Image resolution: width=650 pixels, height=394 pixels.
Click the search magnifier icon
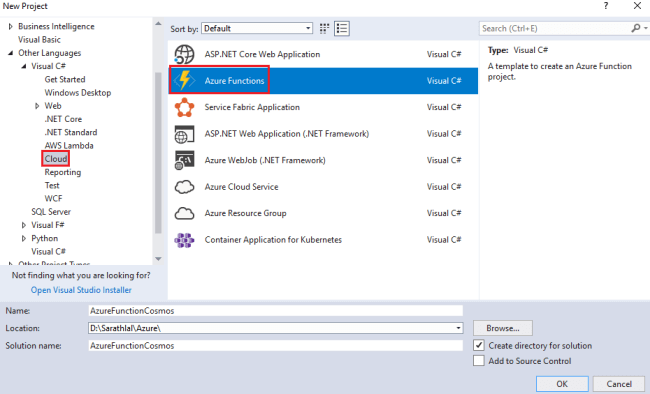pyautogui.click(x=635, y=28)
